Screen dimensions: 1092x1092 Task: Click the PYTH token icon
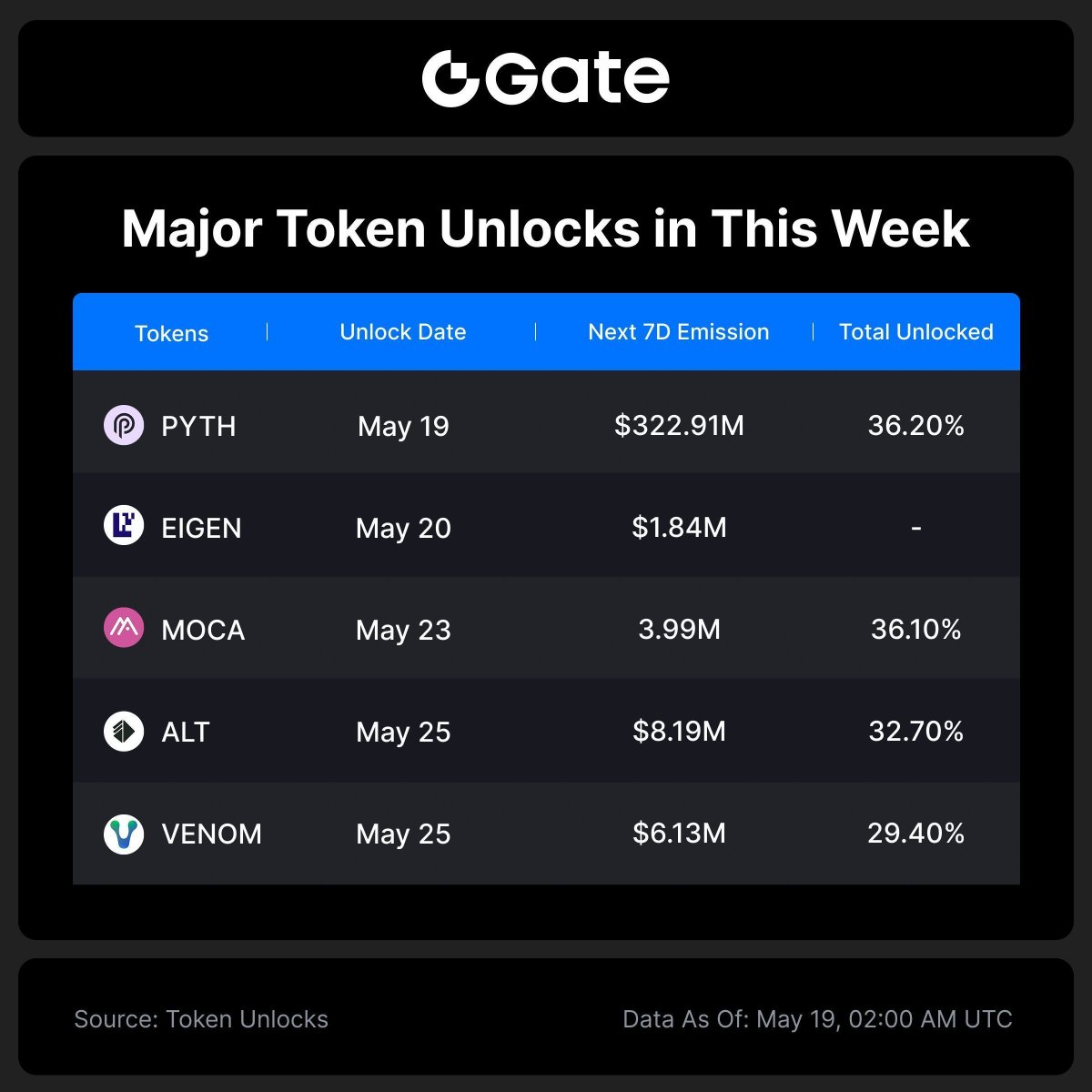pos(124,426)
